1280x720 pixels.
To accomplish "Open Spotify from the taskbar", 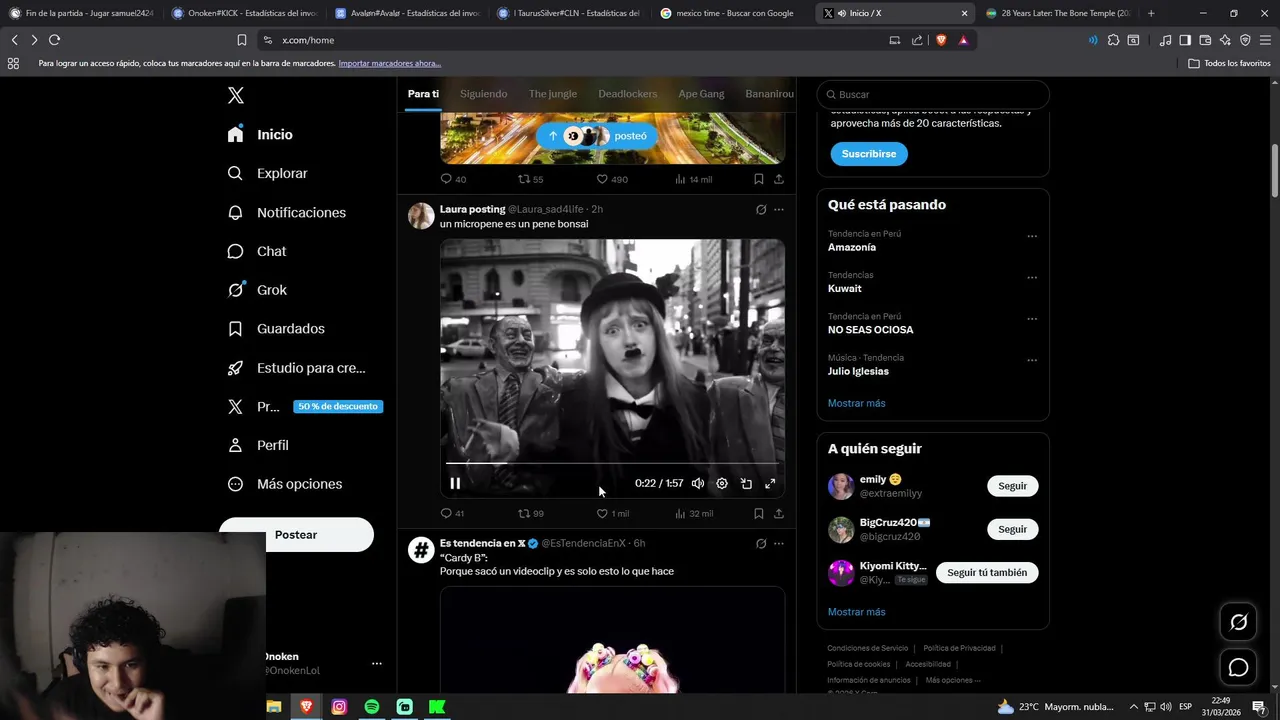I will click(372, 707).
